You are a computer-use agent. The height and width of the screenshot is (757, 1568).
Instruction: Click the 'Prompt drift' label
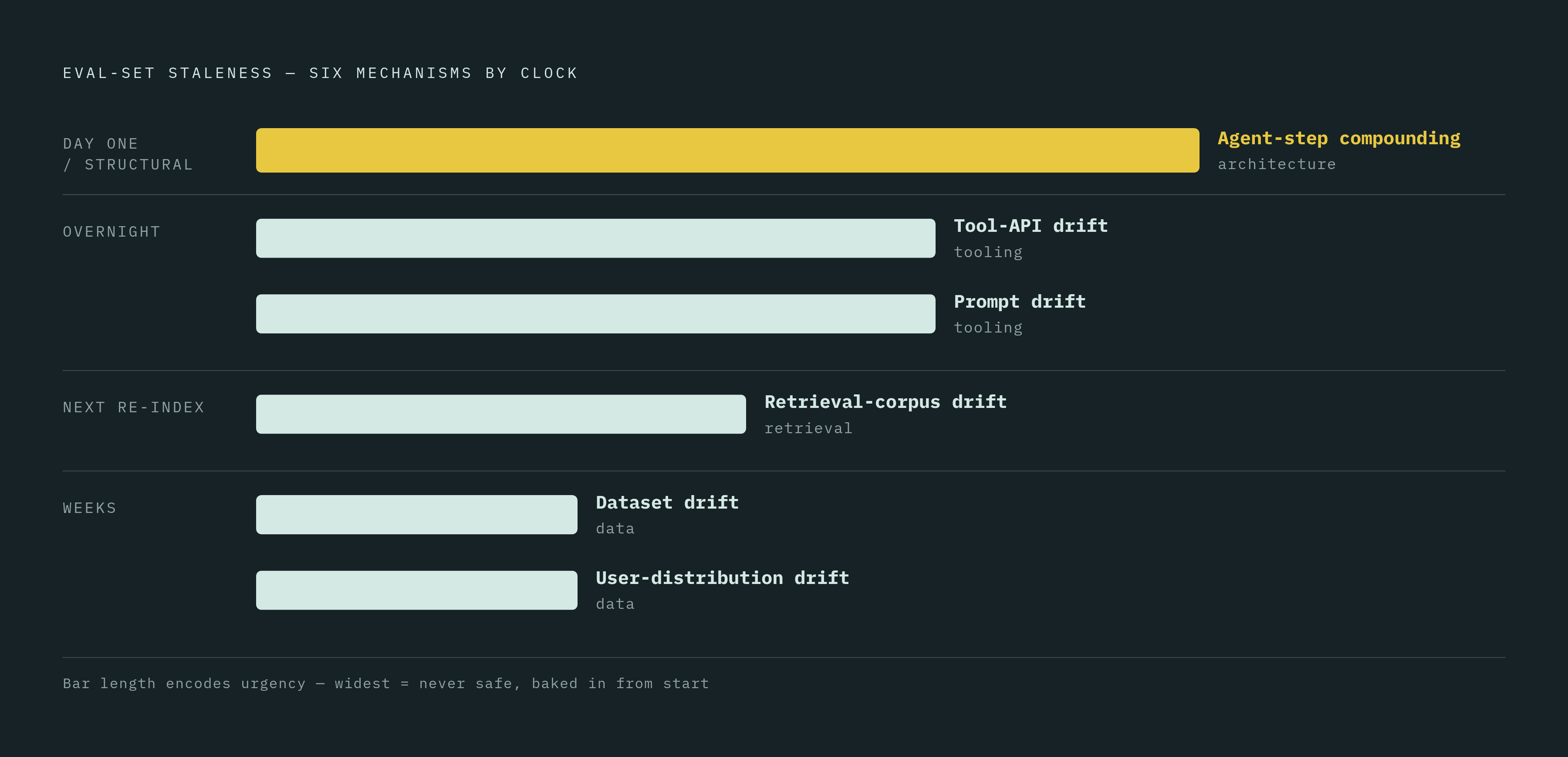1020,302
